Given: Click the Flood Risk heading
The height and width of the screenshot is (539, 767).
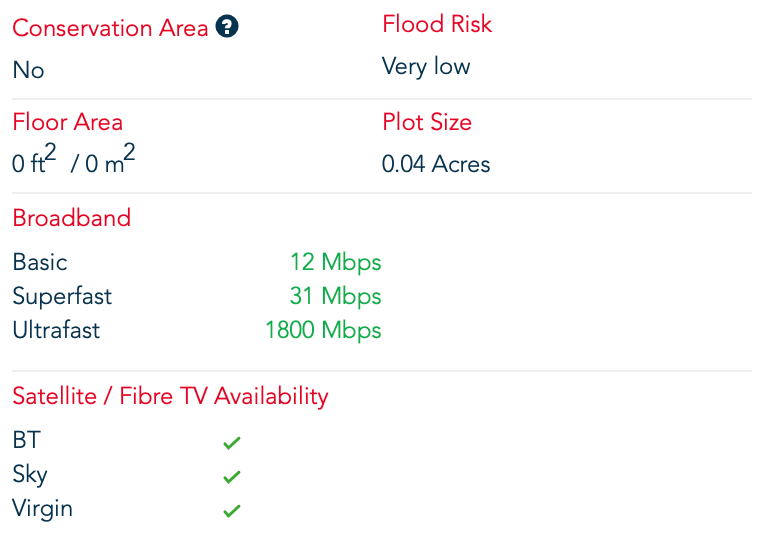Looking at the screenshot, I should tap(437, 24).
